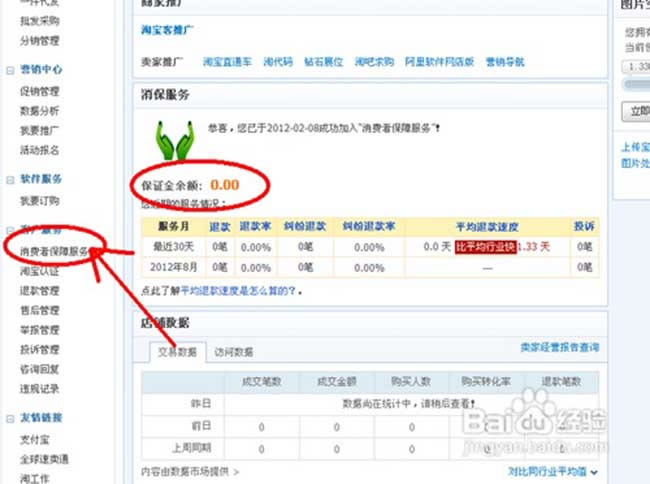Open 售后管理 in the sidebar
Viewport: 650px width, 484px height.
tap(40, 310)
